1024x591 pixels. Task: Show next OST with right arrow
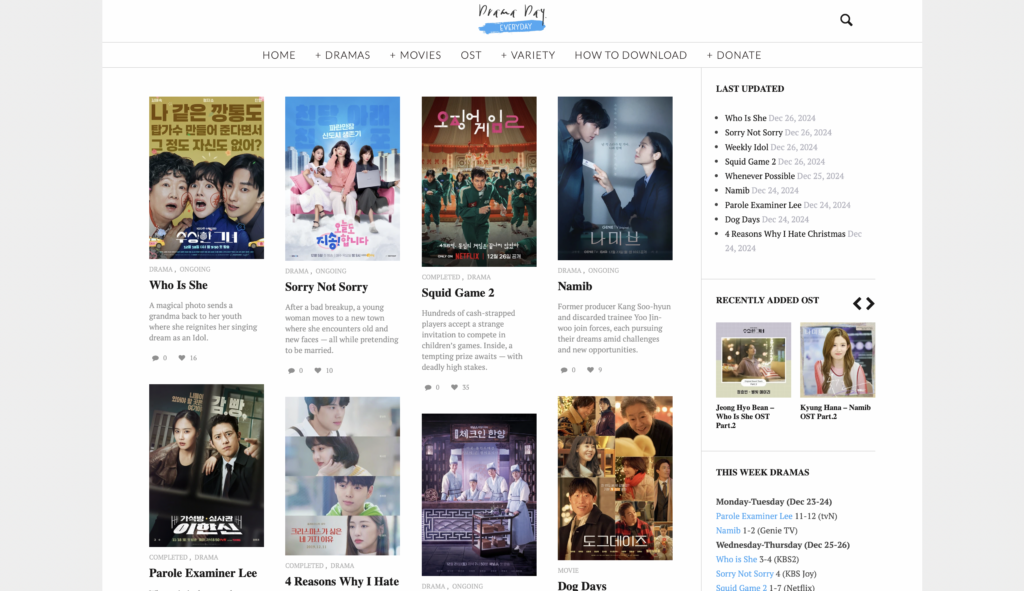[870, 303]
